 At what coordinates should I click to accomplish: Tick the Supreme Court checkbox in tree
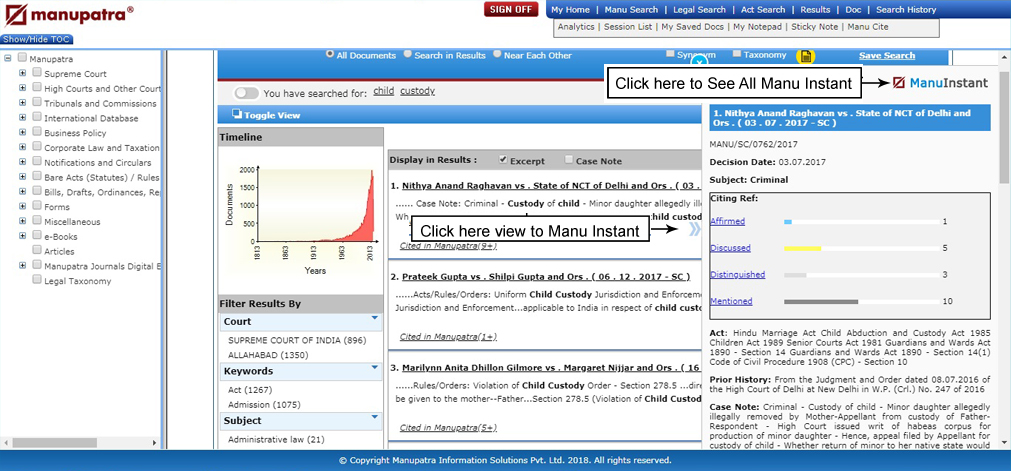point(37,73)
